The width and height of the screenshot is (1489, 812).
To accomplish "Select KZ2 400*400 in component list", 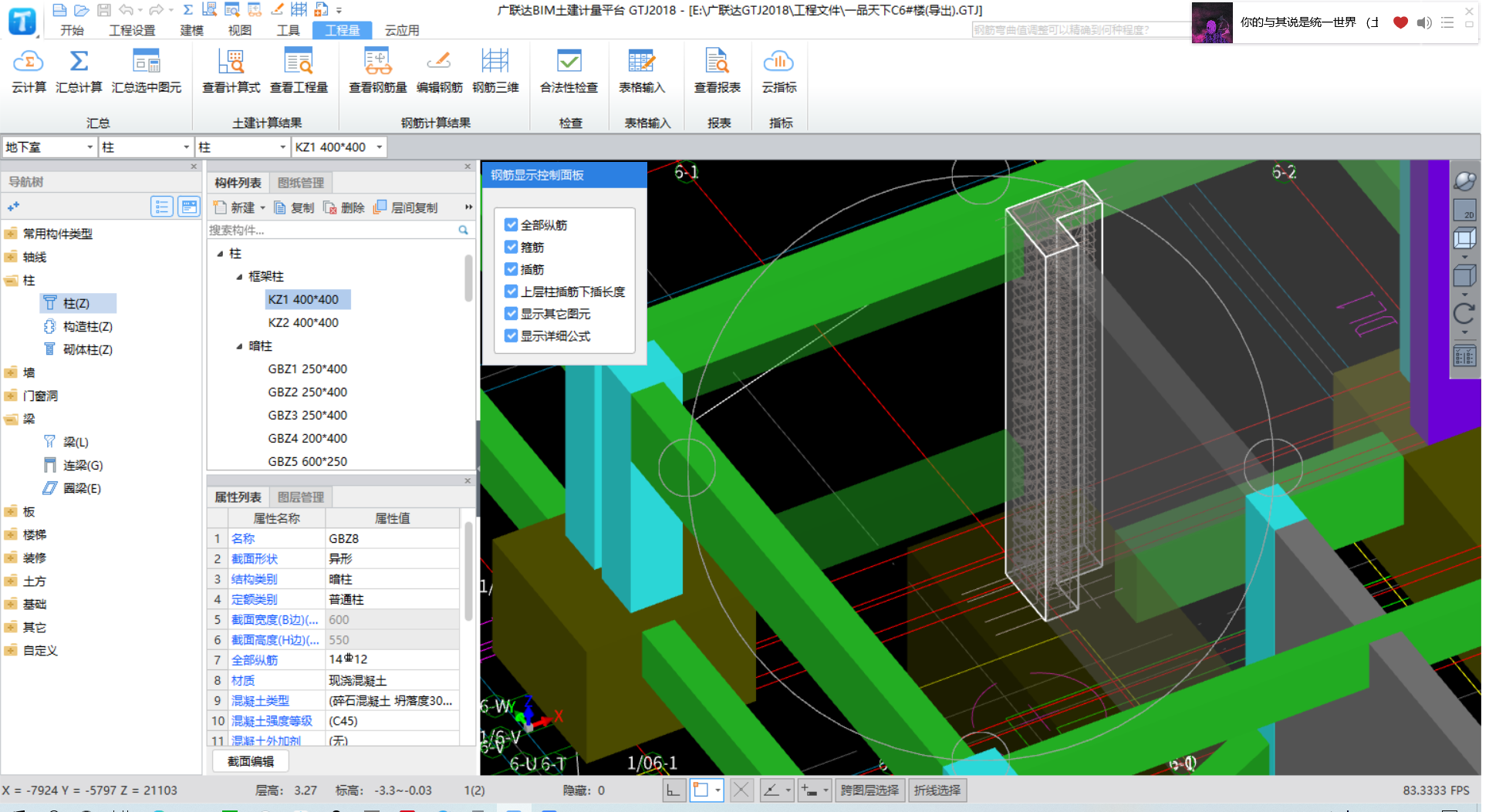I will click(303, 323).
